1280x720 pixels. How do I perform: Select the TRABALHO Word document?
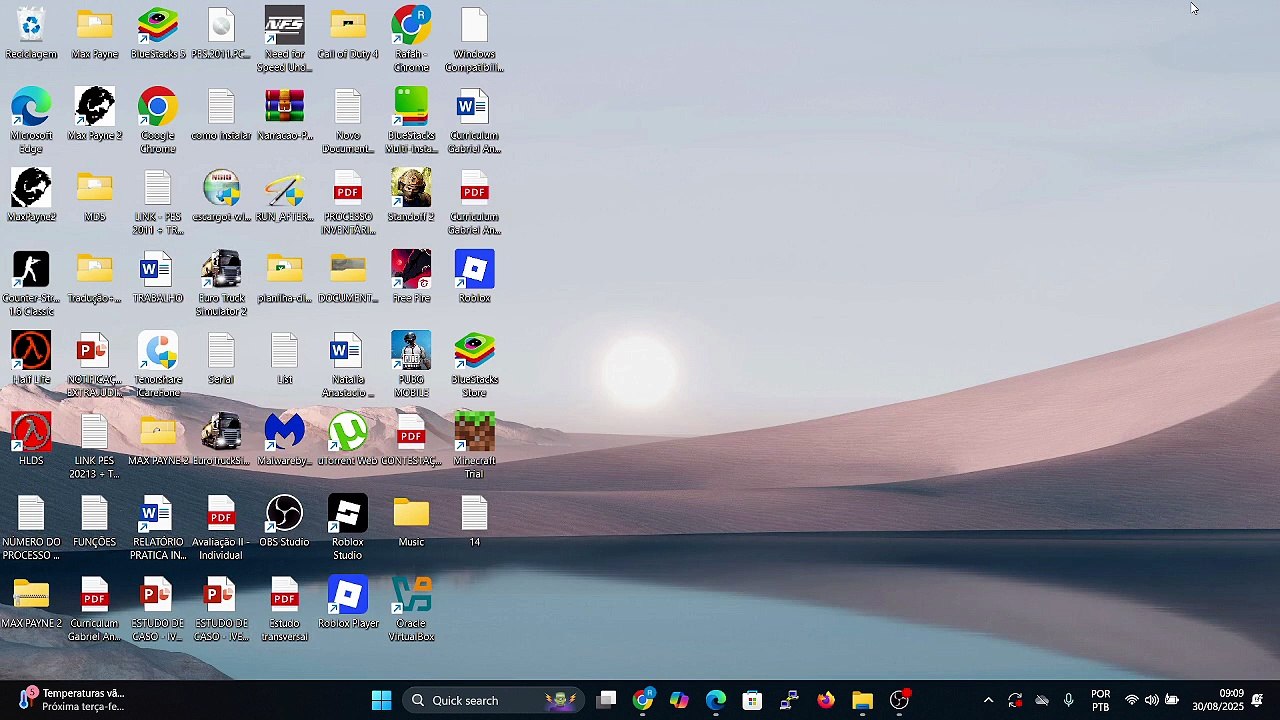point(158,277)
